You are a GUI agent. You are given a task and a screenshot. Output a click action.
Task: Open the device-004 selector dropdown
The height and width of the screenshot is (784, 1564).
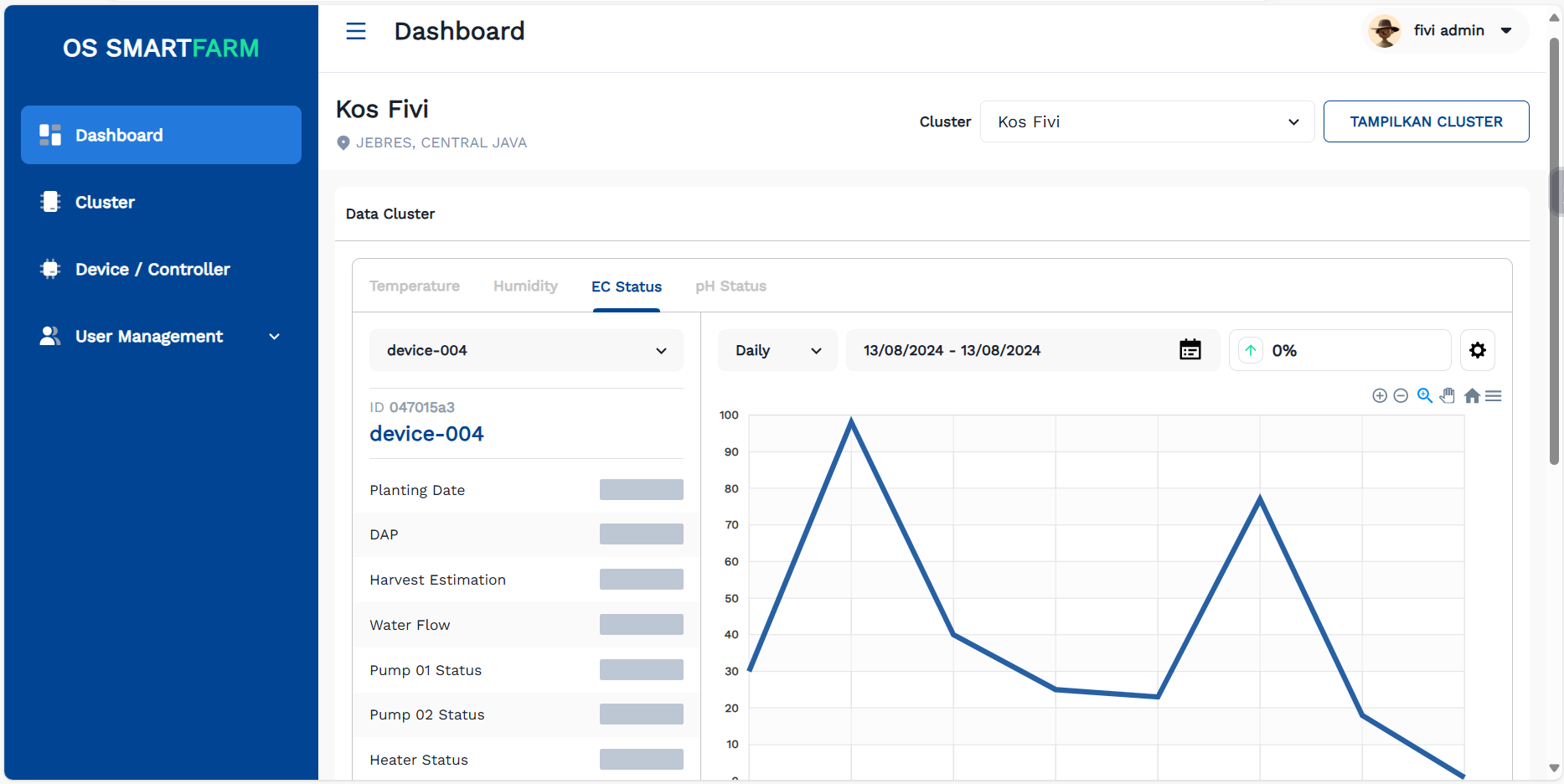click(x=526, y=350)
